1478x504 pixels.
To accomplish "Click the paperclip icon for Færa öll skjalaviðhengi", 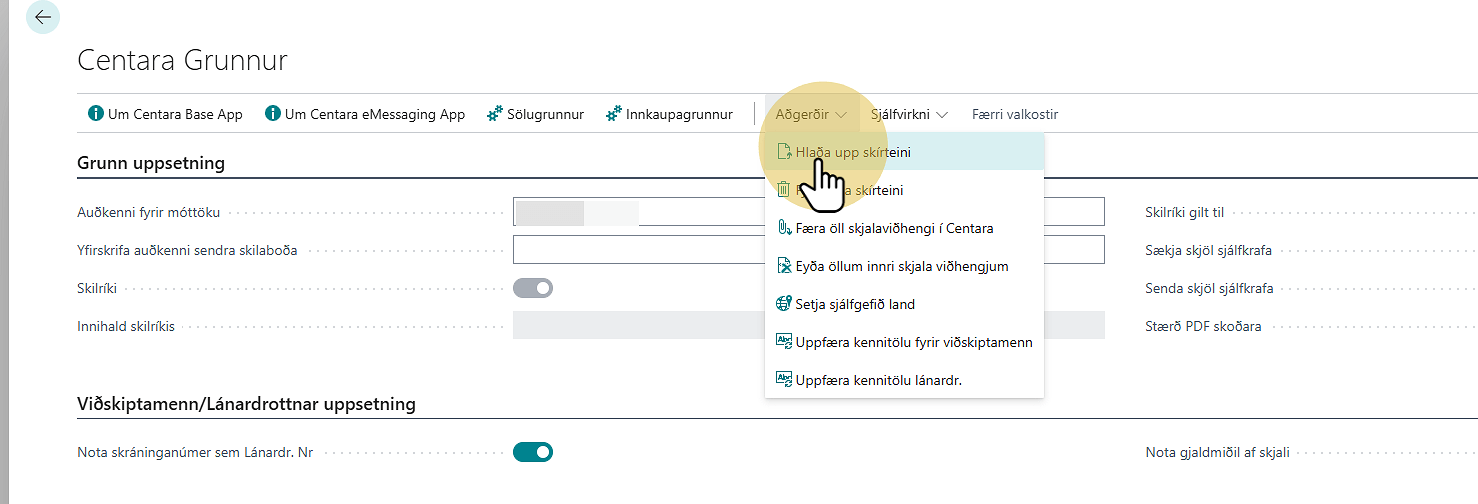I will tap(784, 228).
